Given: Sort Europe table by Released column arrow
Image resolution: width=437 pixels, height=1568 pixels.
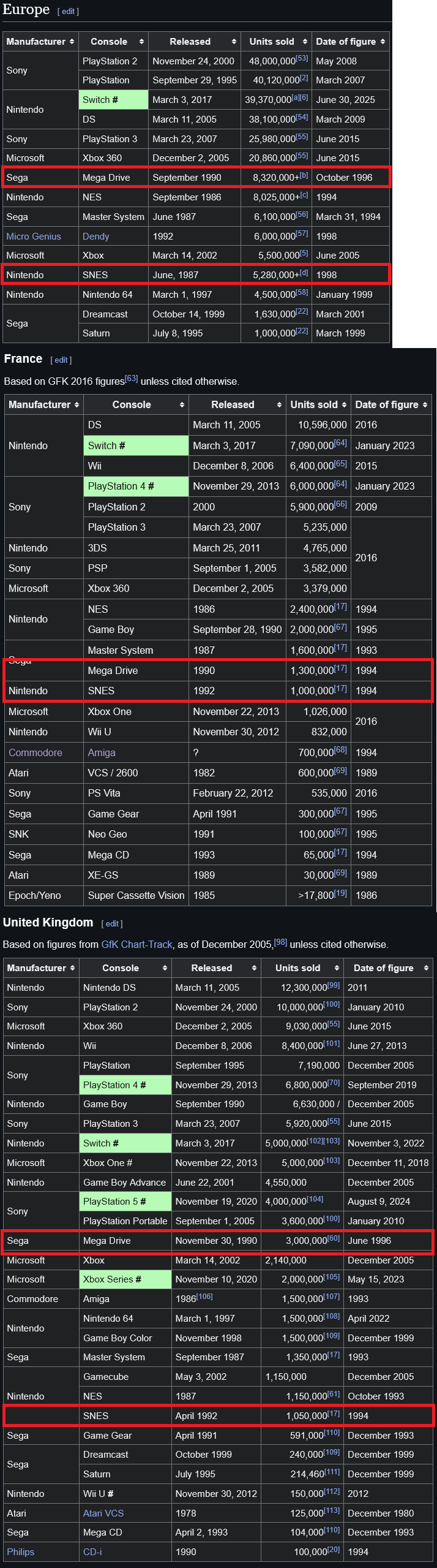Looking at the screenshot, I should 234,42.
